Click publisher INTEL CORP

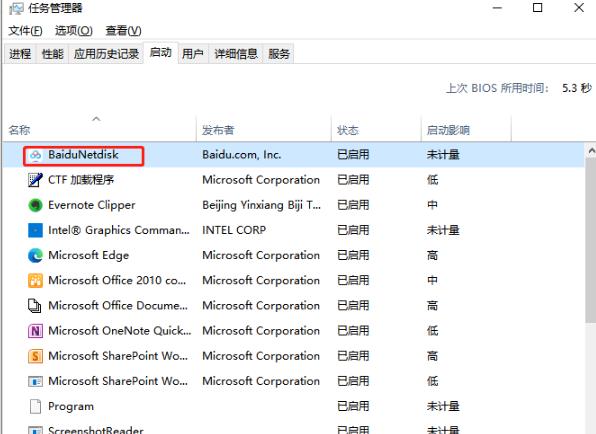(x=234, y=230)
